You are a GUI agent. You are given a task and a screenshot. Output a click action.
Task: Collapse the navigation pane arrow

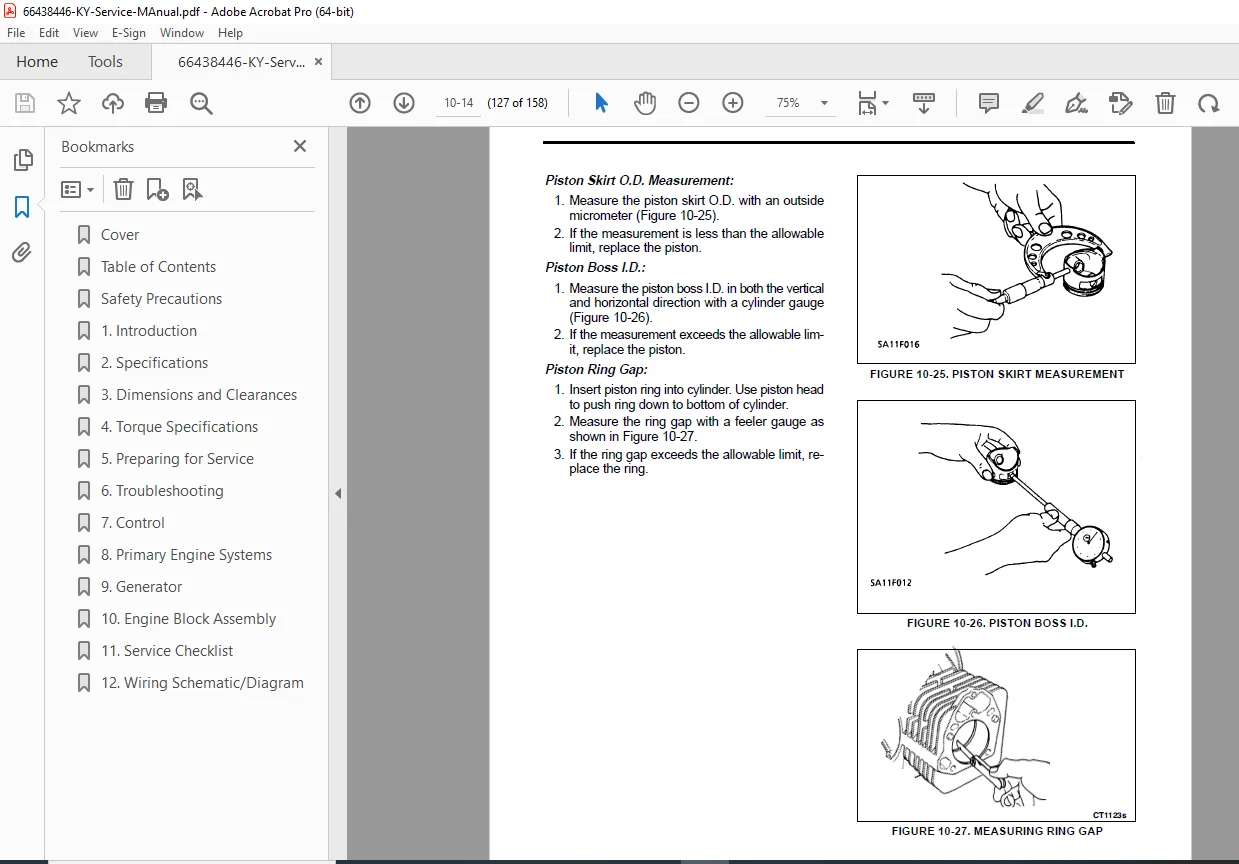pos(338,493)
